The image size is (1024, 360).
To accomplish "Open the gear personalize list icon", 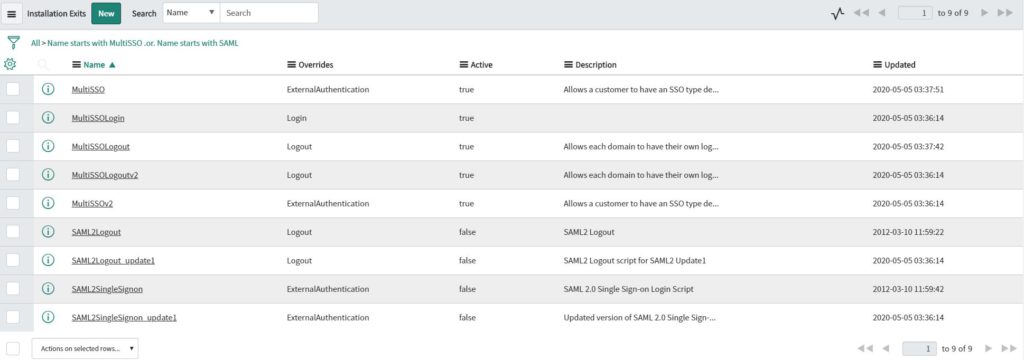I will [10, 65].
